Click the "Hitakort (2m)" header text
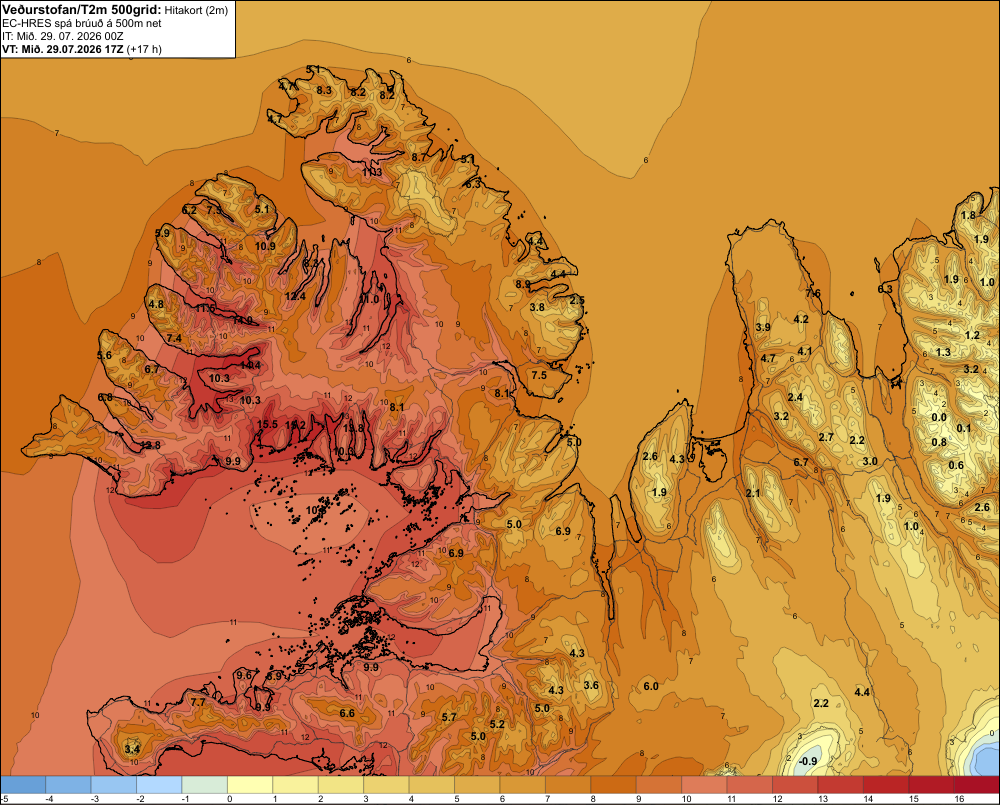Image resolution: width=1000 pixels, height=805 pixels. coord(196,10)
